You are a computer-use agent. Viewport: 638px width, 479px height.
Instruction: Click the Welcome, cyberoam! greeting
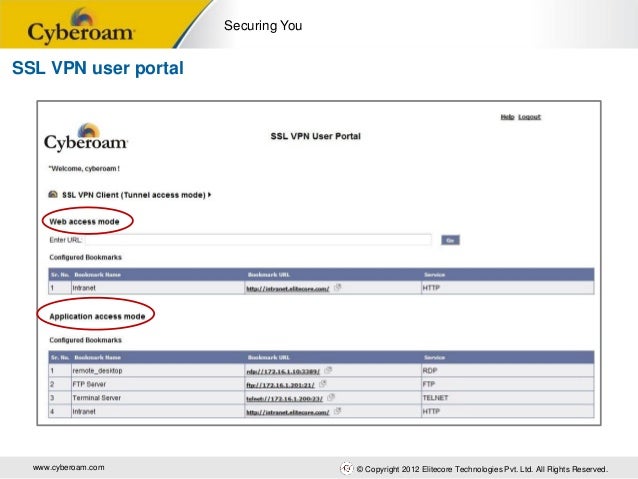pos(84,168)
